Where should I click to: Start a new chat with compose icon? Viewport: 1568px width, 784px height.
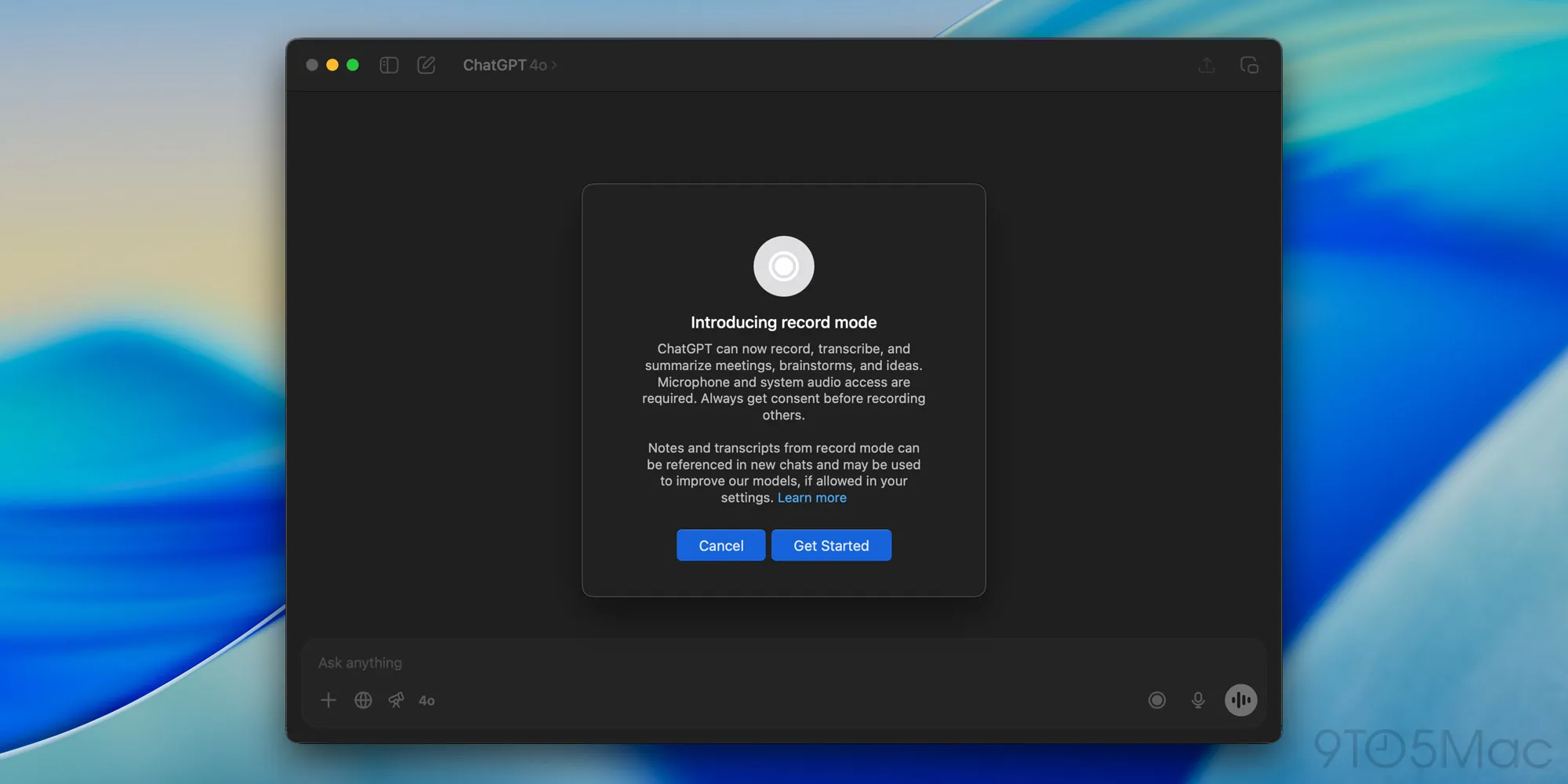coord(426,65)
